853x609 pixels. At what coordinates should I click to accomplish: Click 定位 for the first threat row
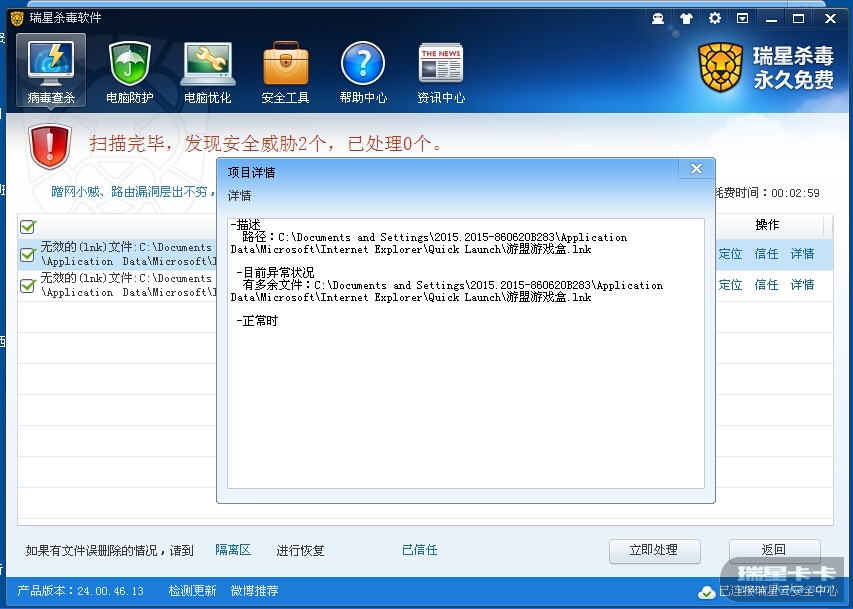coord(730,254)
